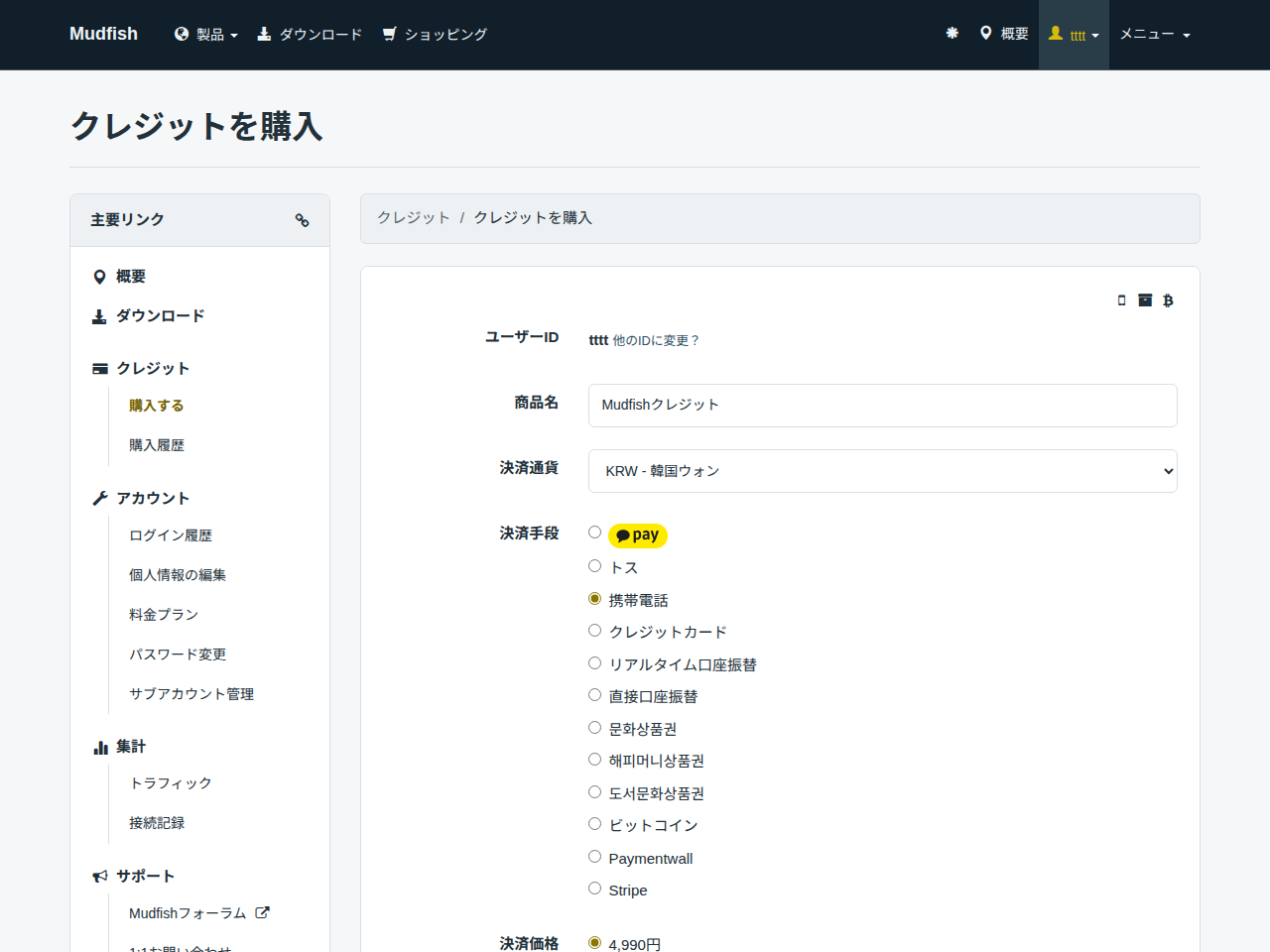The height and width of the screenshot is (952, 1270).
Task: Click 購入する in the sidebar
Action: (157, 406)
